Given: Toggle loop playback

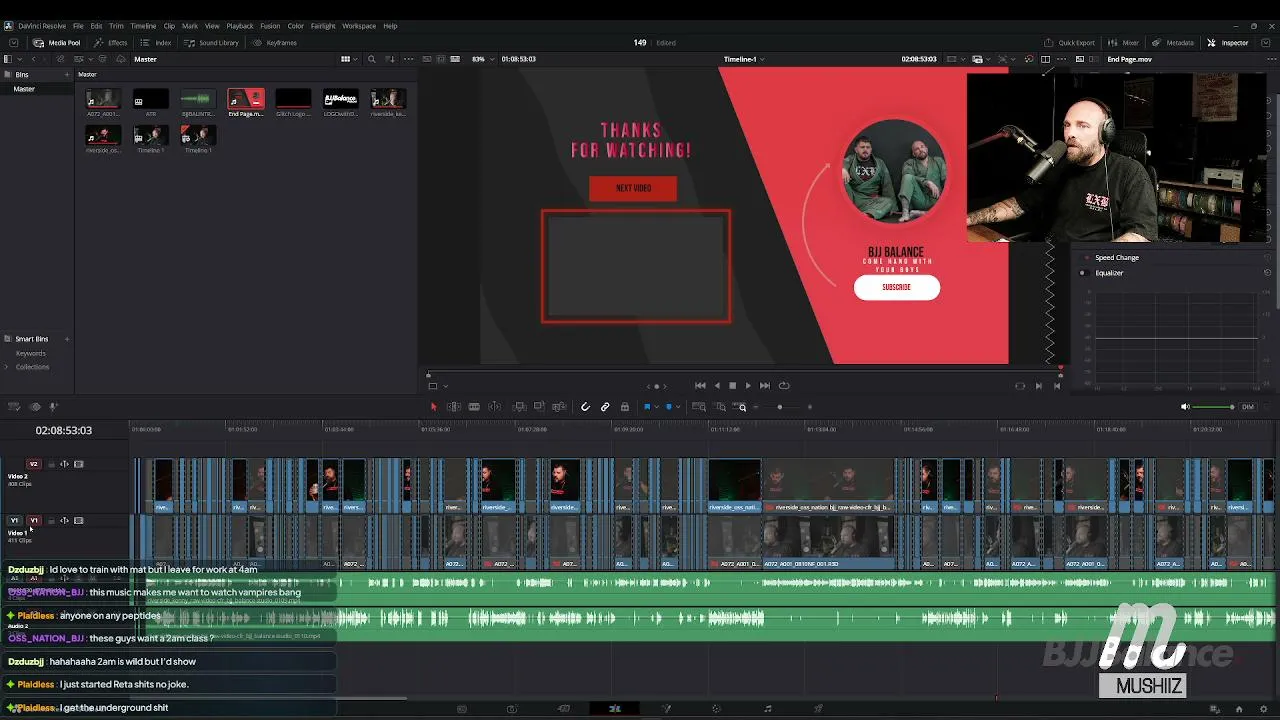Looking at the screenshot, I should [784, 386].
